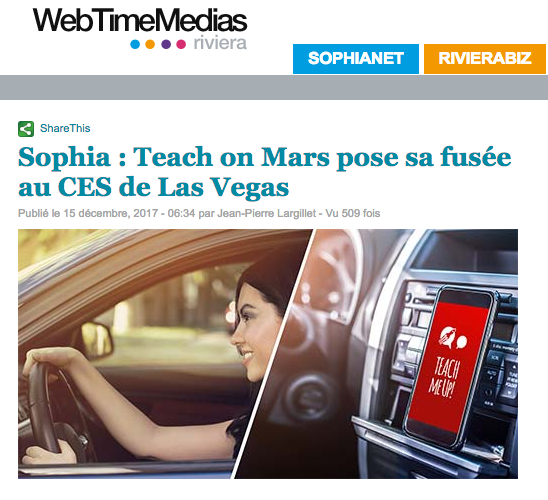Image resolution: width=548 pixels, height=500 pixels.
Task: Click the blue dot in logo
Action: 135,44
